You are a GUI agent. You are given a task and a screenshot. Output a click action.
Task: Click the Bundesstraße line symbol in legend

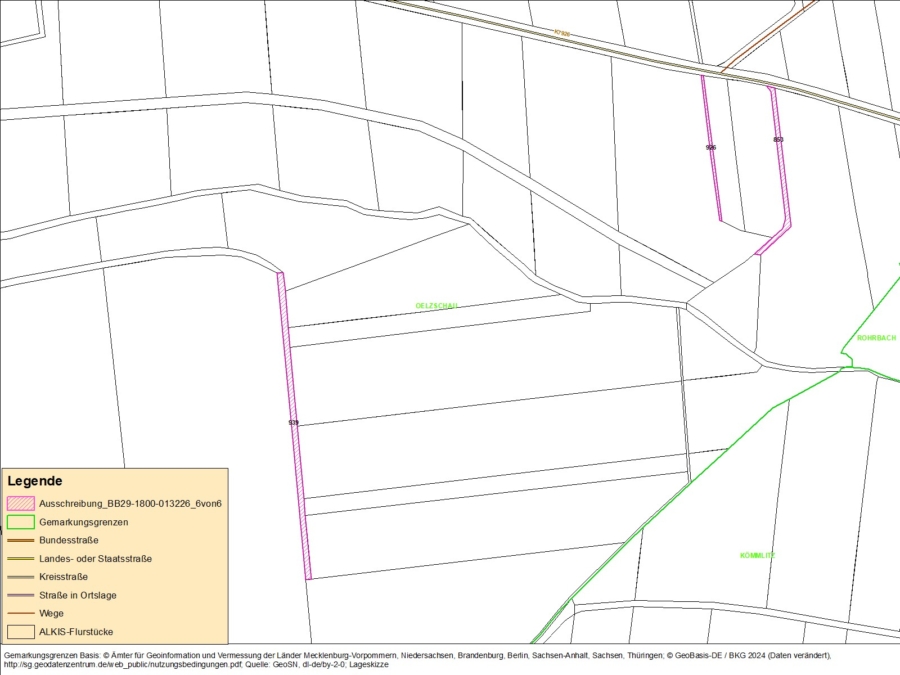[20, 540]
